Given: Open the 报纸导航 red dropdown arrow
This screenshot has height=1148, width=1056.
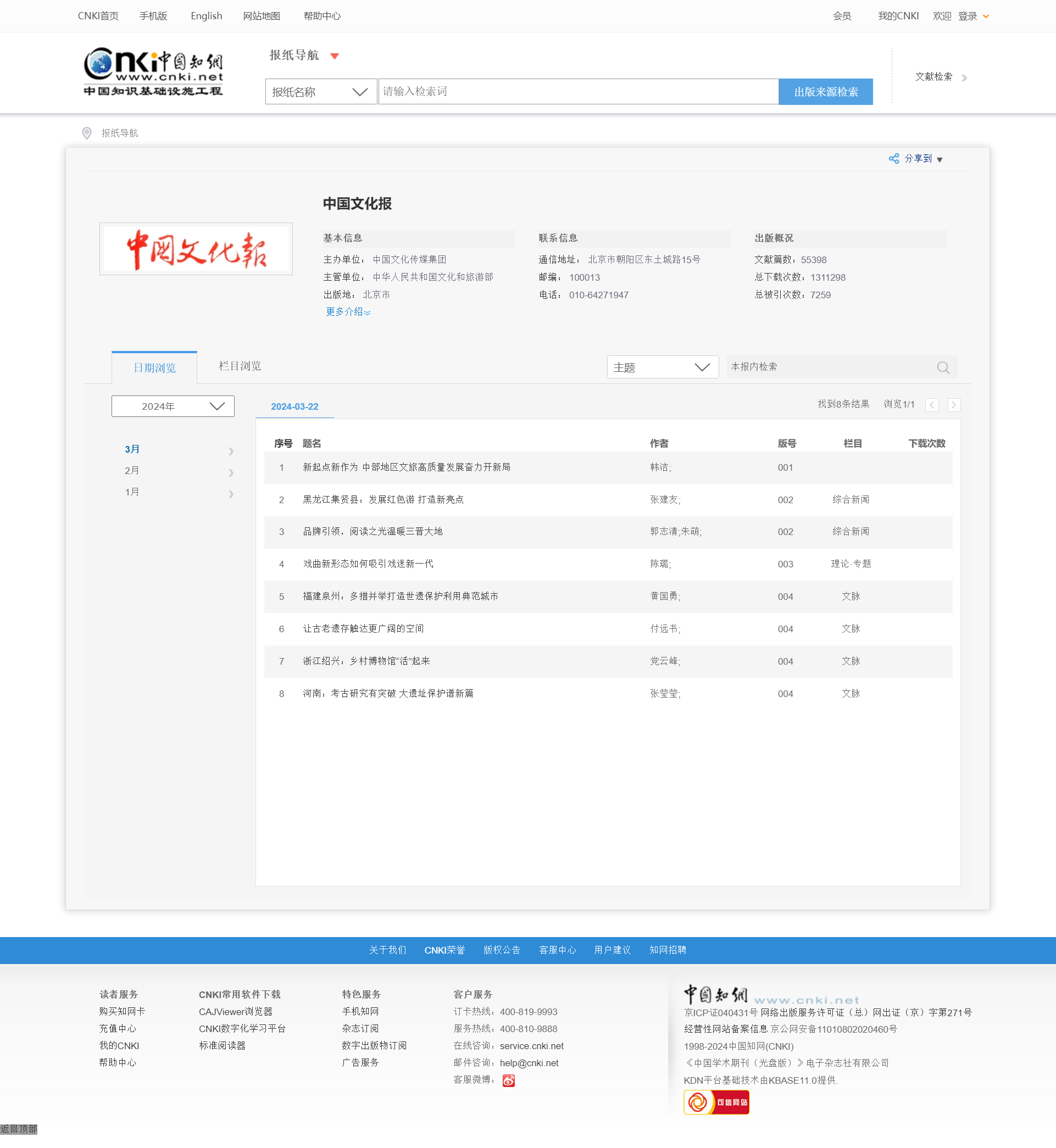Looking at the screenshot, I should click(x=335, y=56).
